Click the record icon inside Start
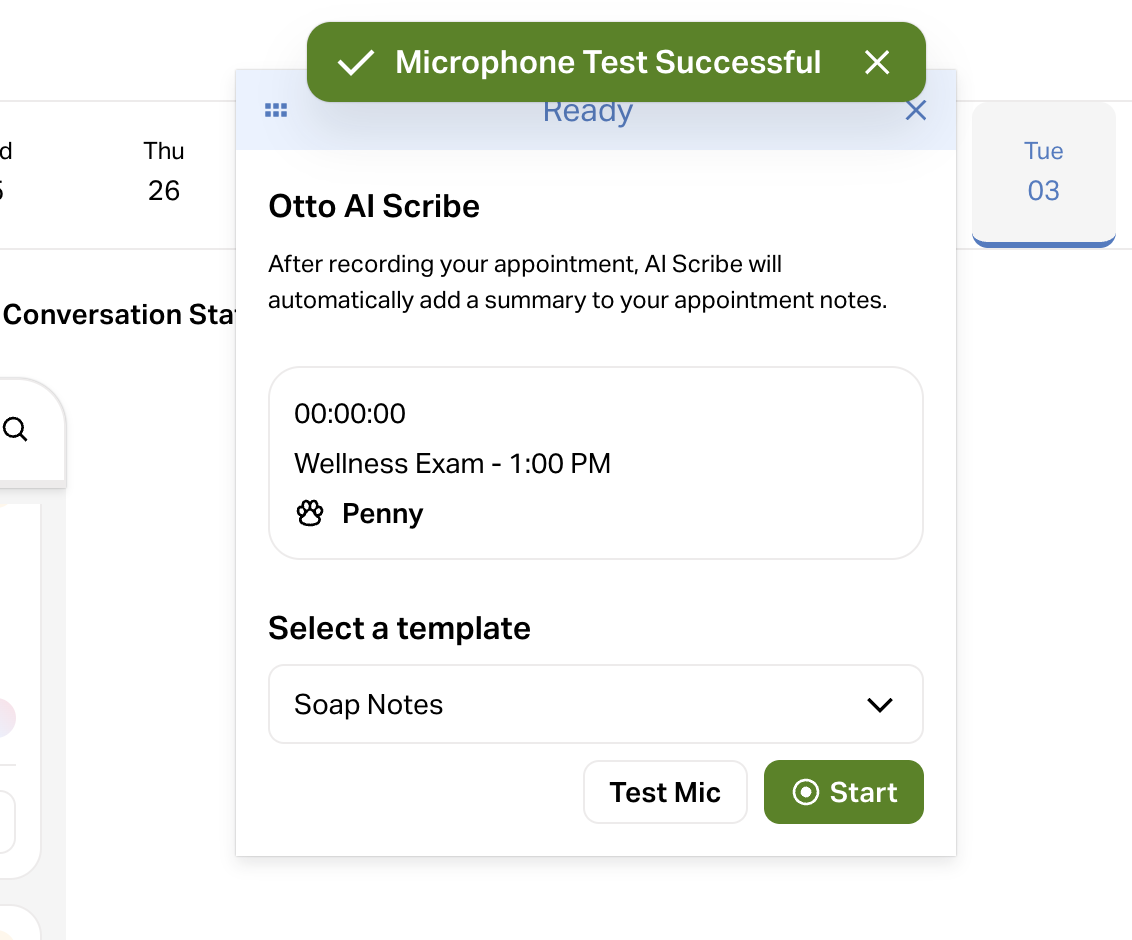Viewport: 1132px width, 940px height. coord(805,793)
